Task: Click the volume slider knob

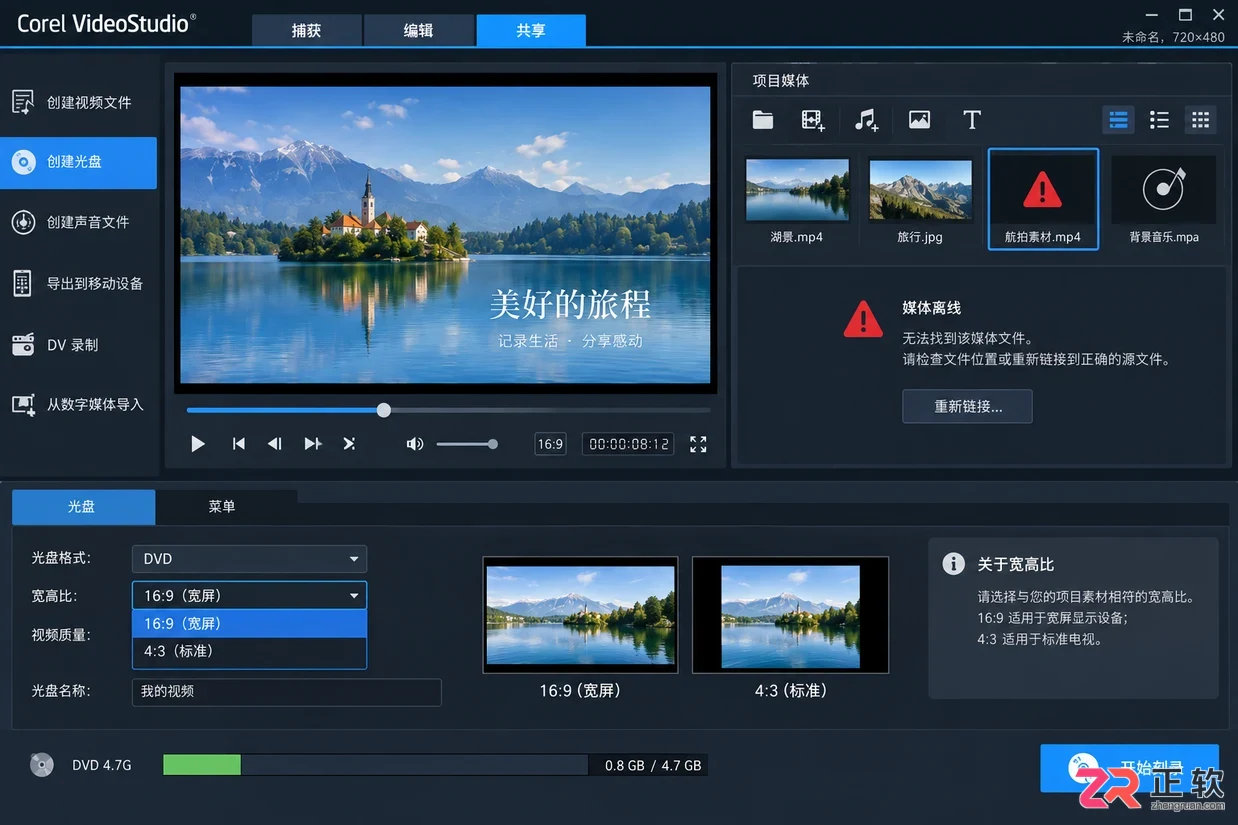Action: (493, 444)
